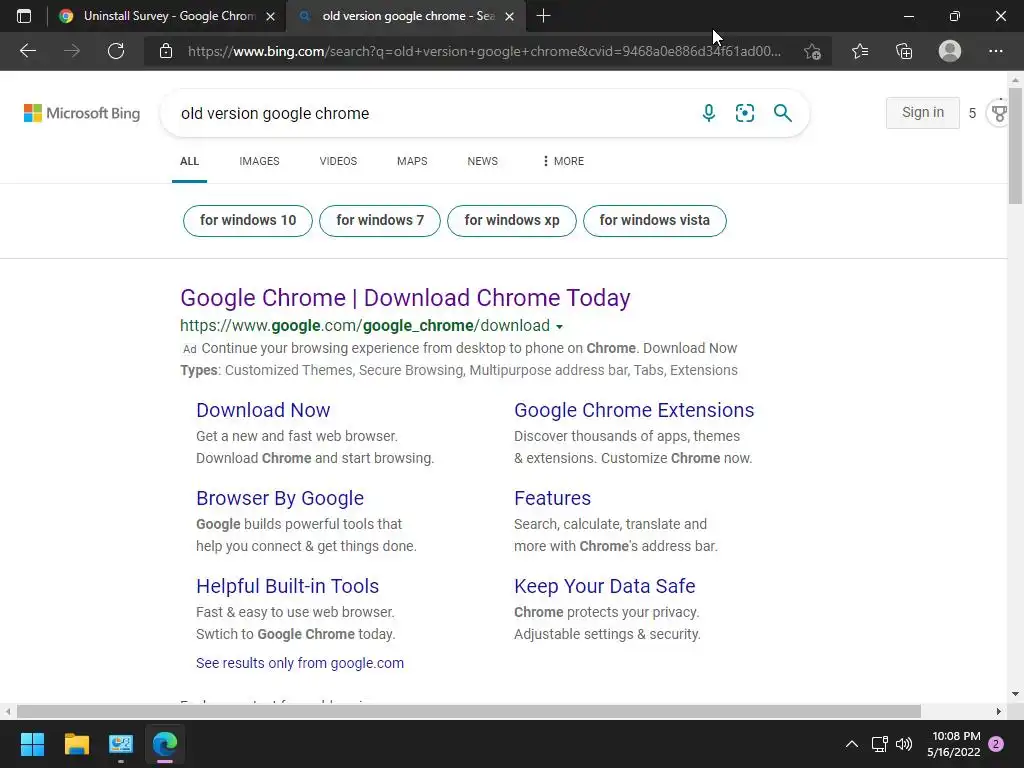Open the Features link

552,498
